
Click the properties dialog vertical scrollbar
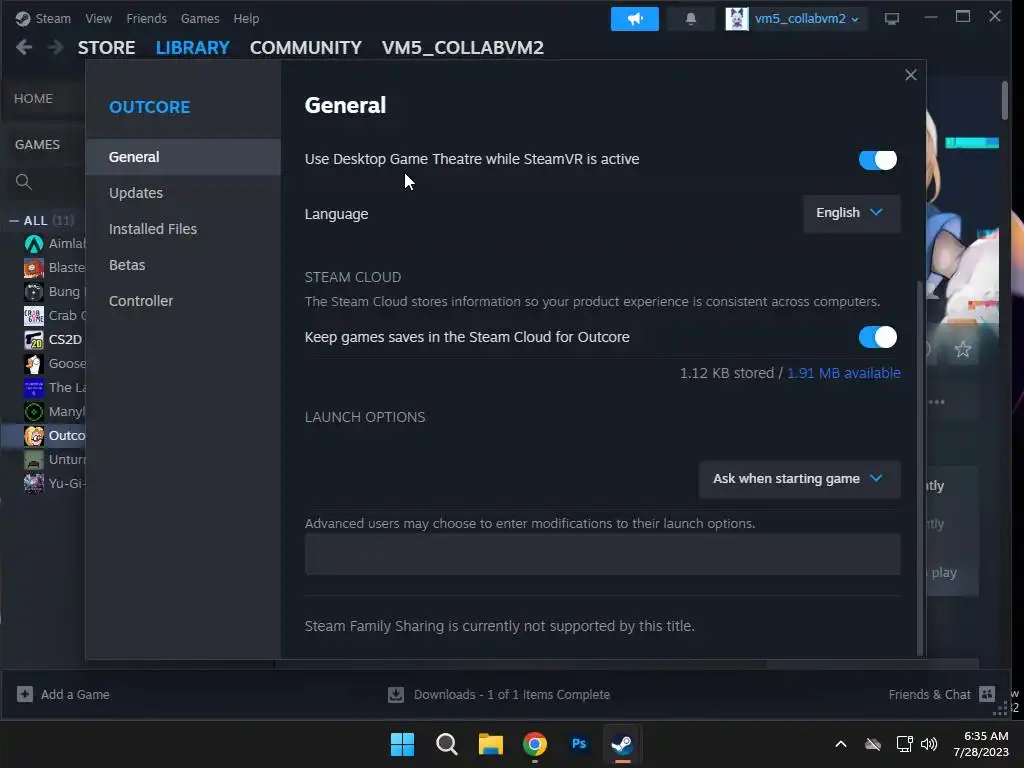click(x=920, y=467)
